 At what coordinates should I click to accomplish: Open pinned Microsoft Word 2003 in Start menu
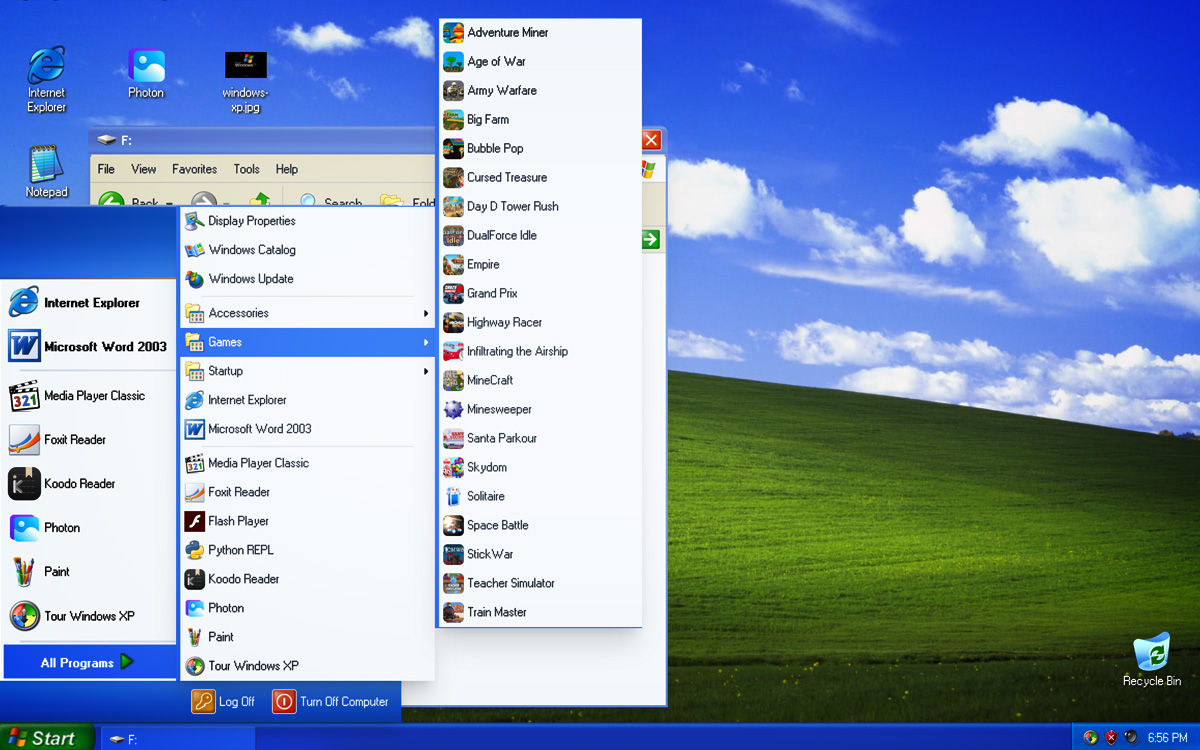coord(88,346)
